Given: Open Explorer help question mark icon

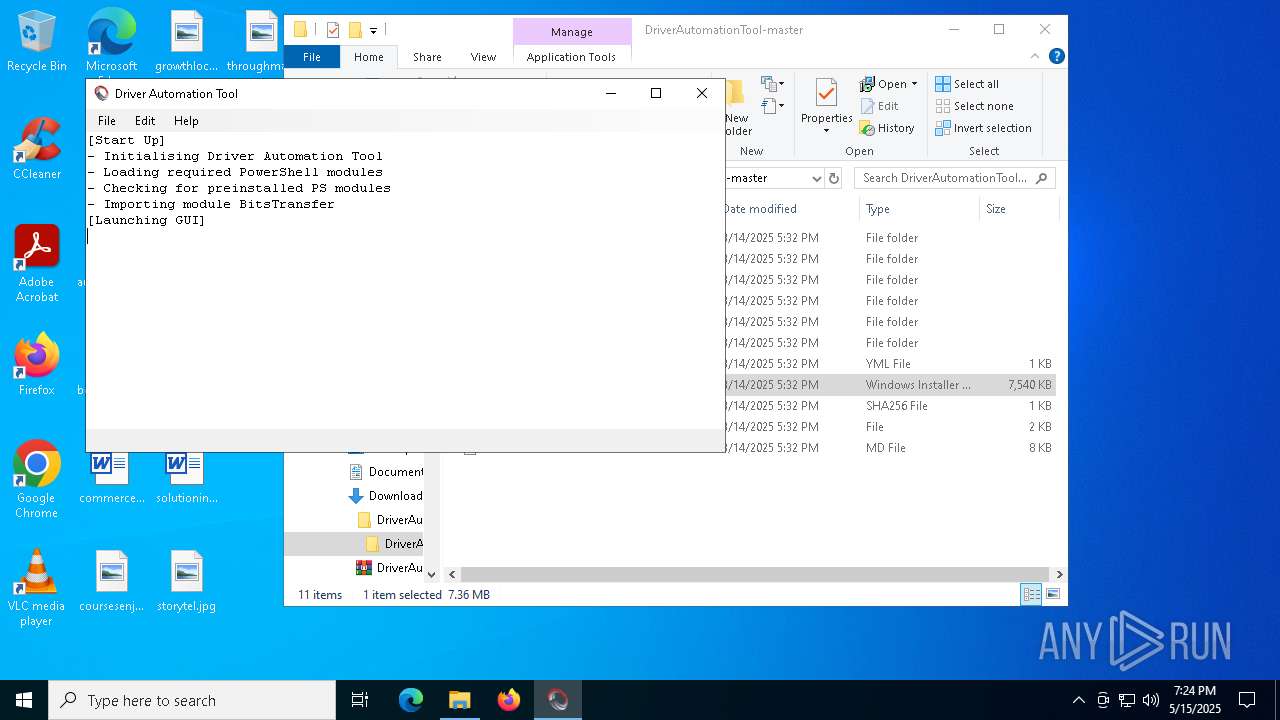Looking at the screenshot, I should click(x=1056, y=57).
